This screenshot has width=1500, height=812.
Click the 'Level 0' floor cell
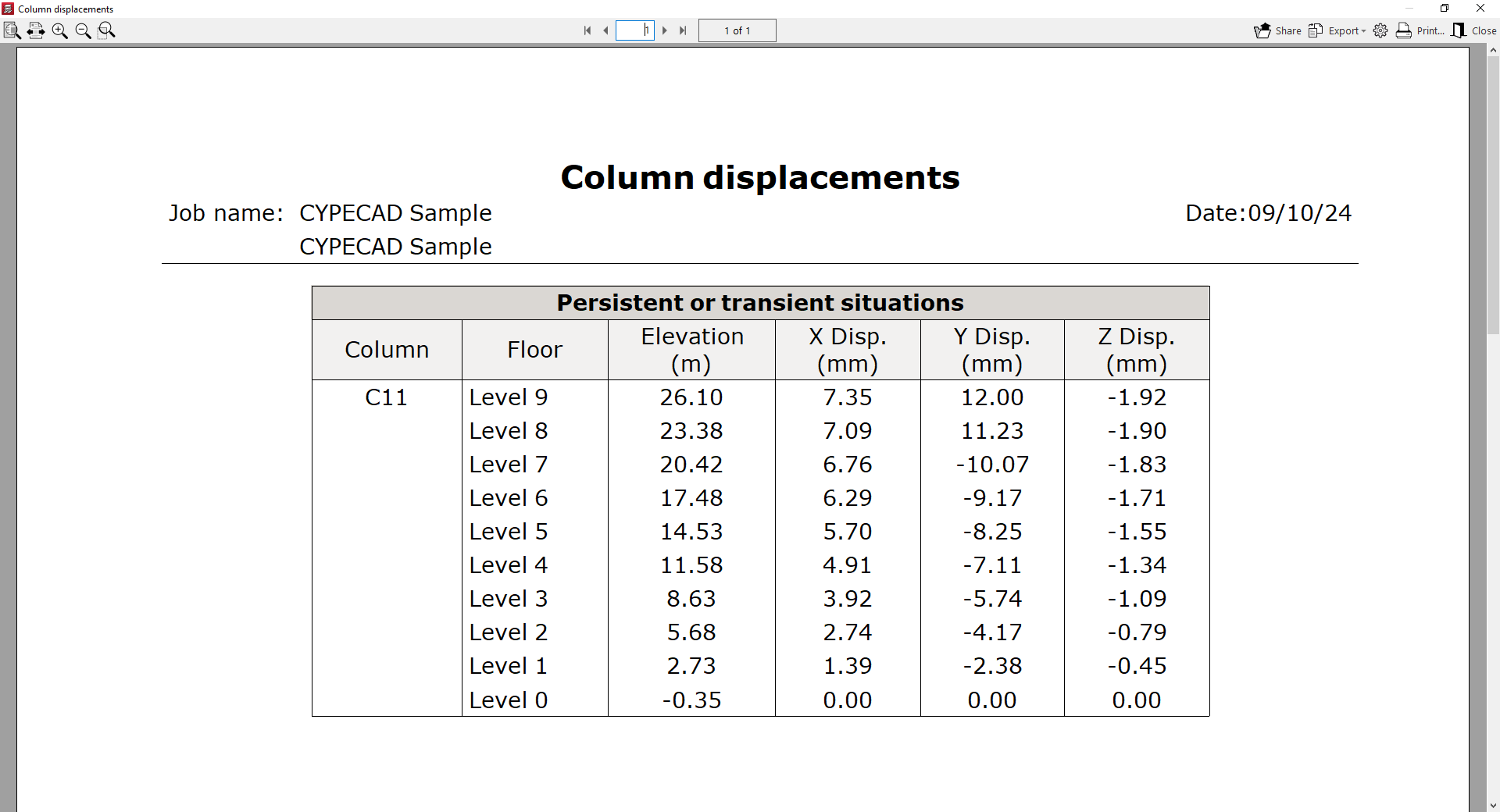[509, 700]
